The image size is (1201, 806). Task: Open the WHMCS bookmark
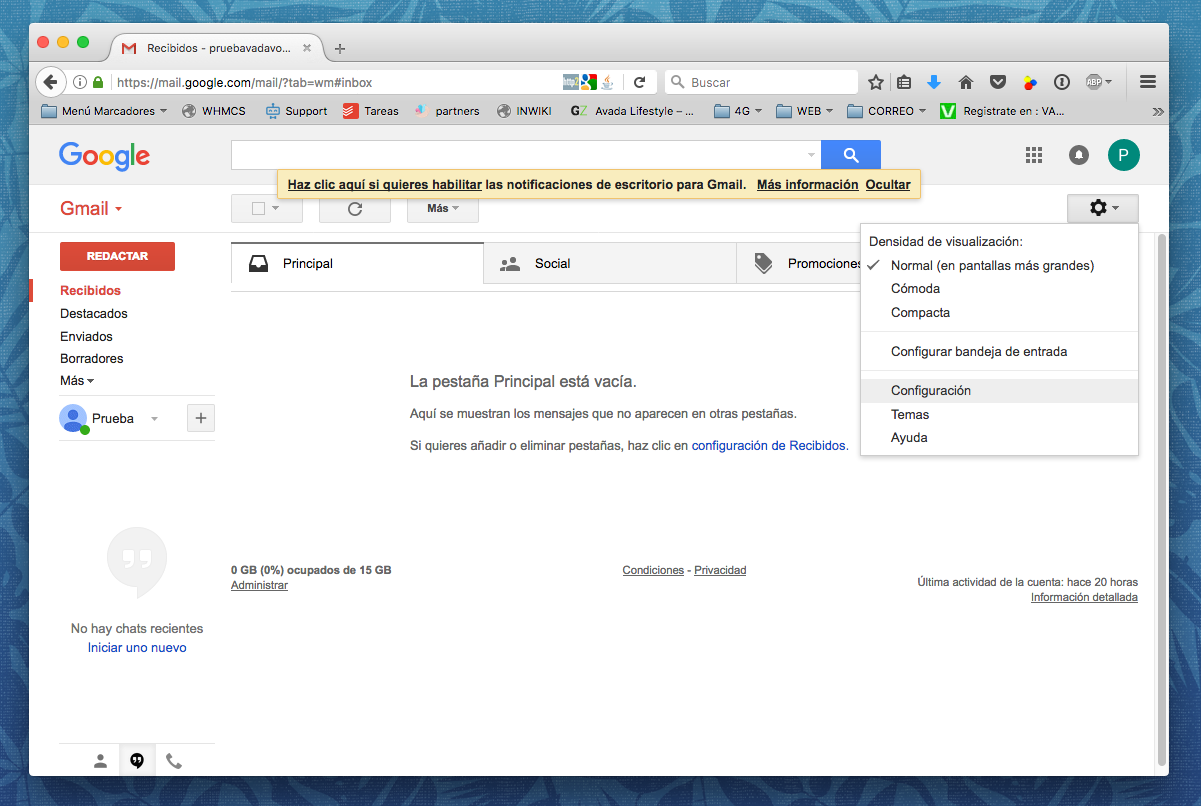214,111
